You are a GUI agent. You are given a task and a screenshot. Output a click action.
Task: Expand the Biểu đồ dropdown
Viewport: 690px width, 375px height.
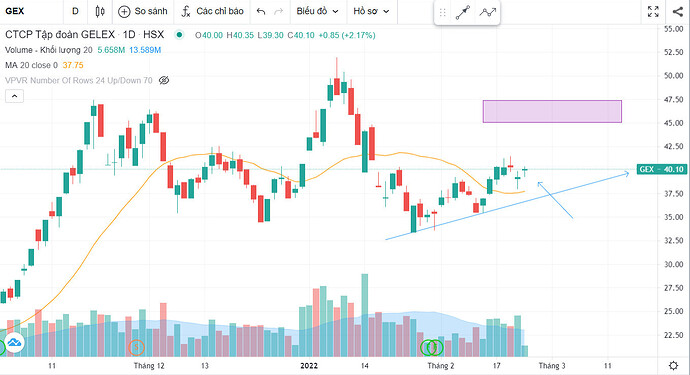click(x=317, y=11)
